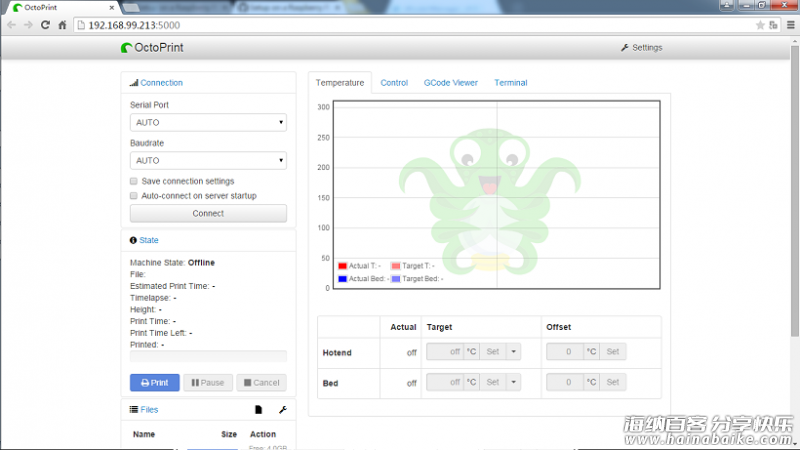The width and height of the screenshot is (800, 450).
Task: Click the Files list icon
Action: click(x=134, y=409)
